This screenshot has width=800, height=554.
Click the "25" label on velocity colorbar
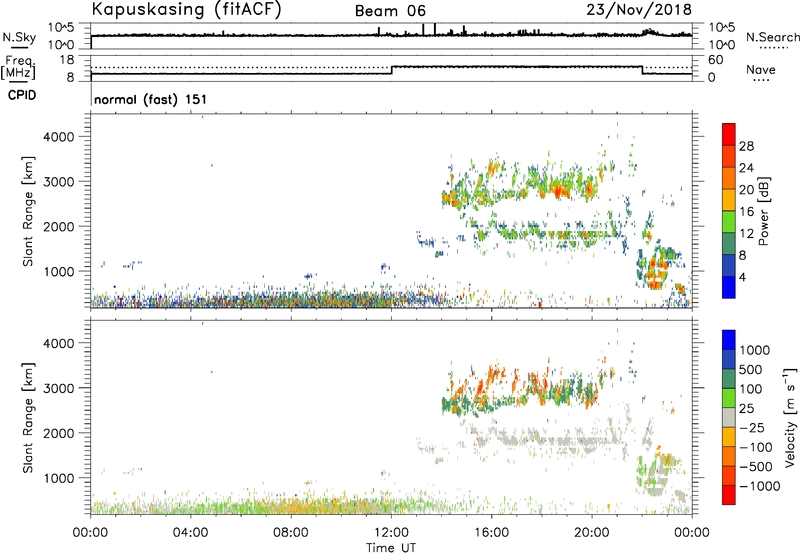747,409
